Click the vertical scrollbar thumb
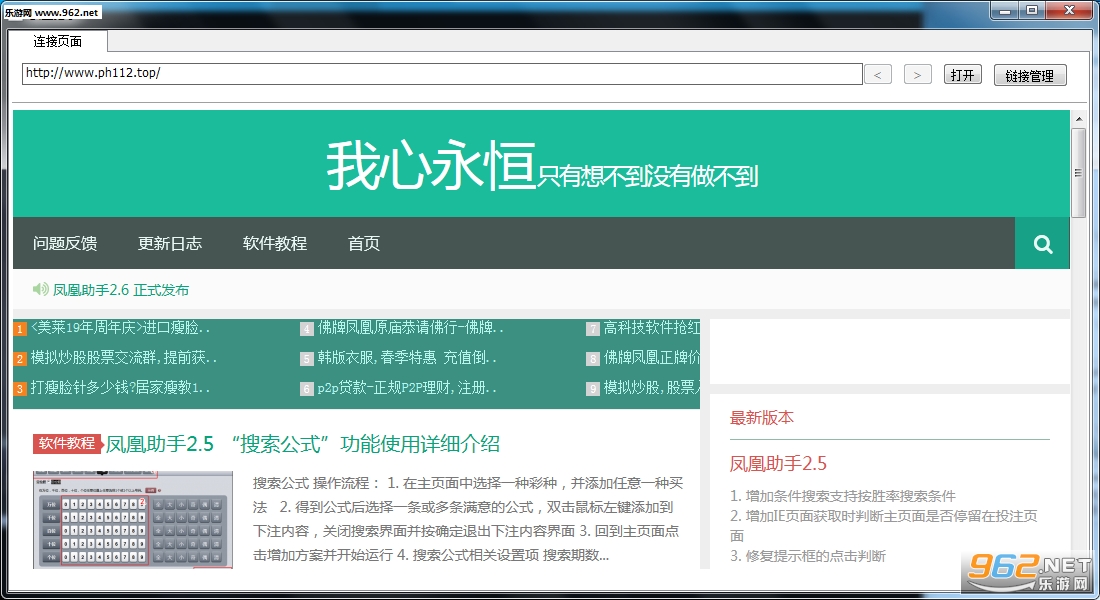This screenshot has height=600, width=1100. tap(1078, 173)
